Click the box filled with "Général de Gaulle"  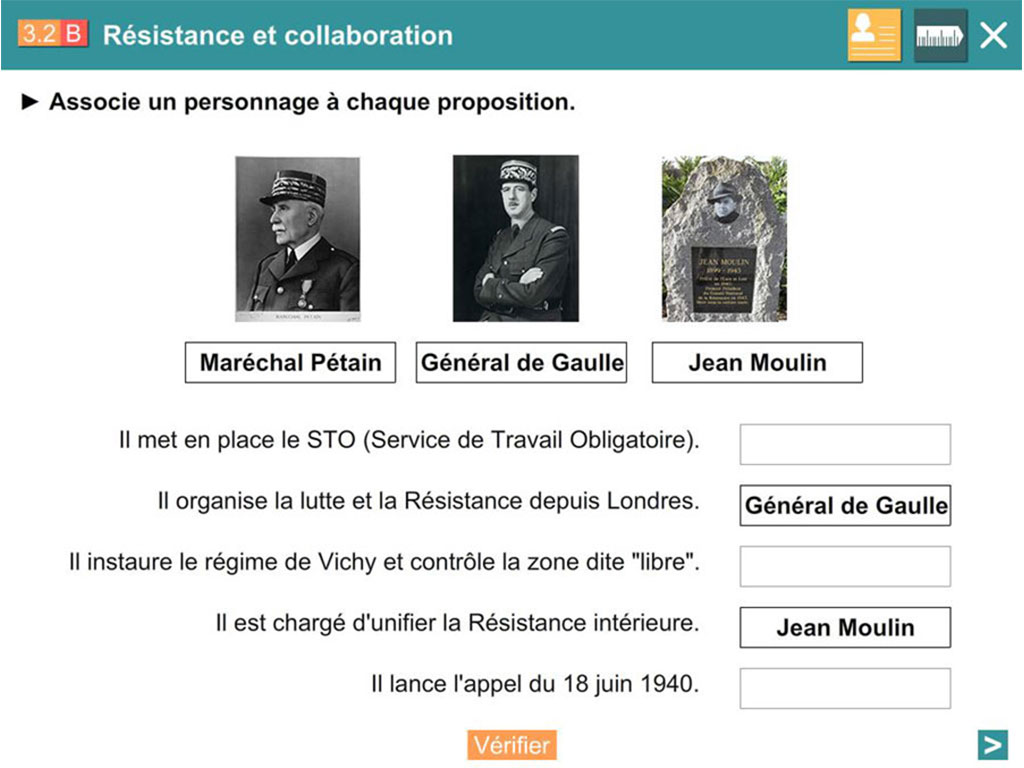click(844, 505)
